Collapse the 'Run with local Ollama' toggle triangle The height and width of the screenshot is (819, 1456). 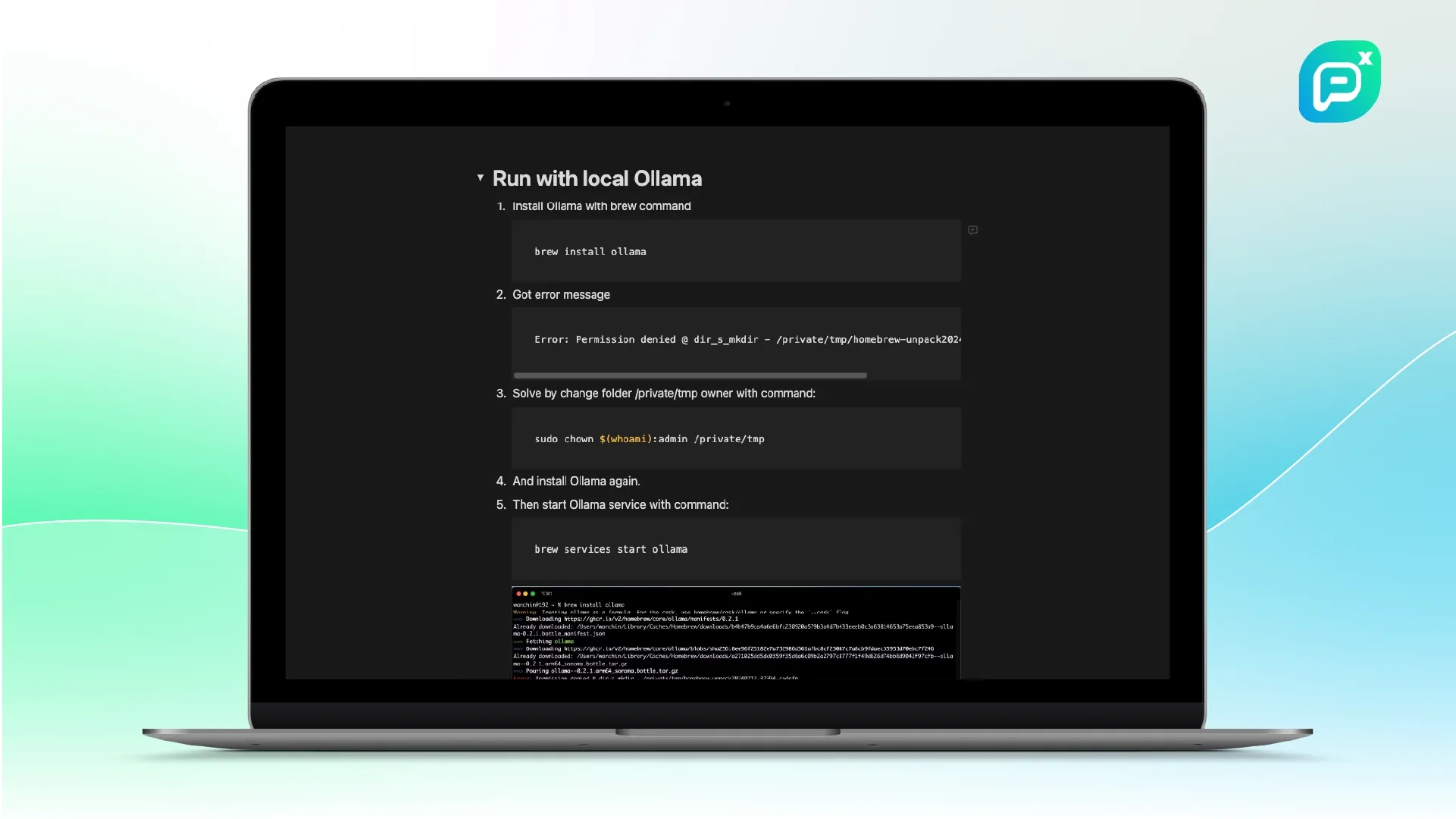tap(480, 178)
